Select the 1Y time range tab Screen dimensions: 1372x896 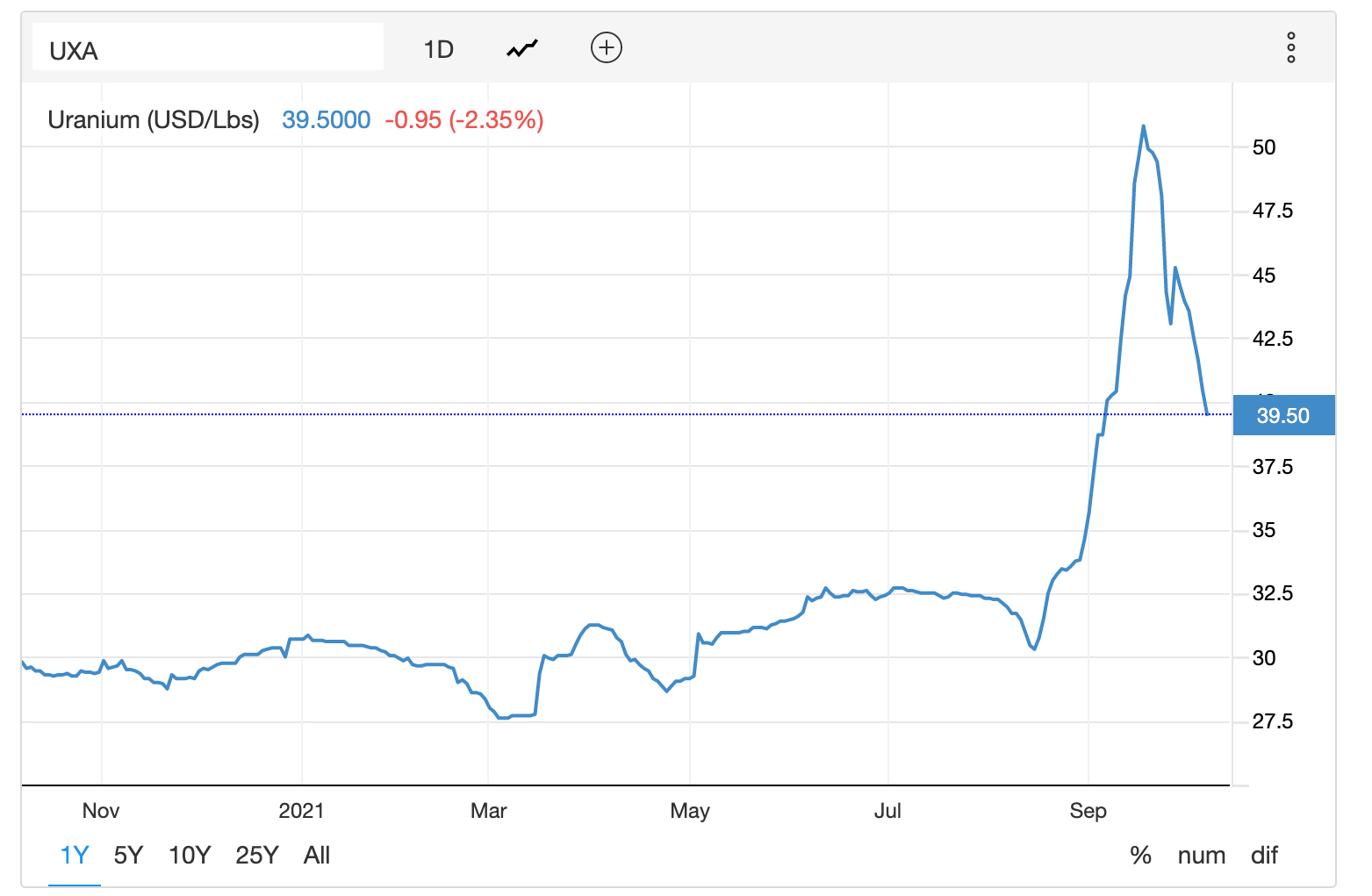click(75, 855)
